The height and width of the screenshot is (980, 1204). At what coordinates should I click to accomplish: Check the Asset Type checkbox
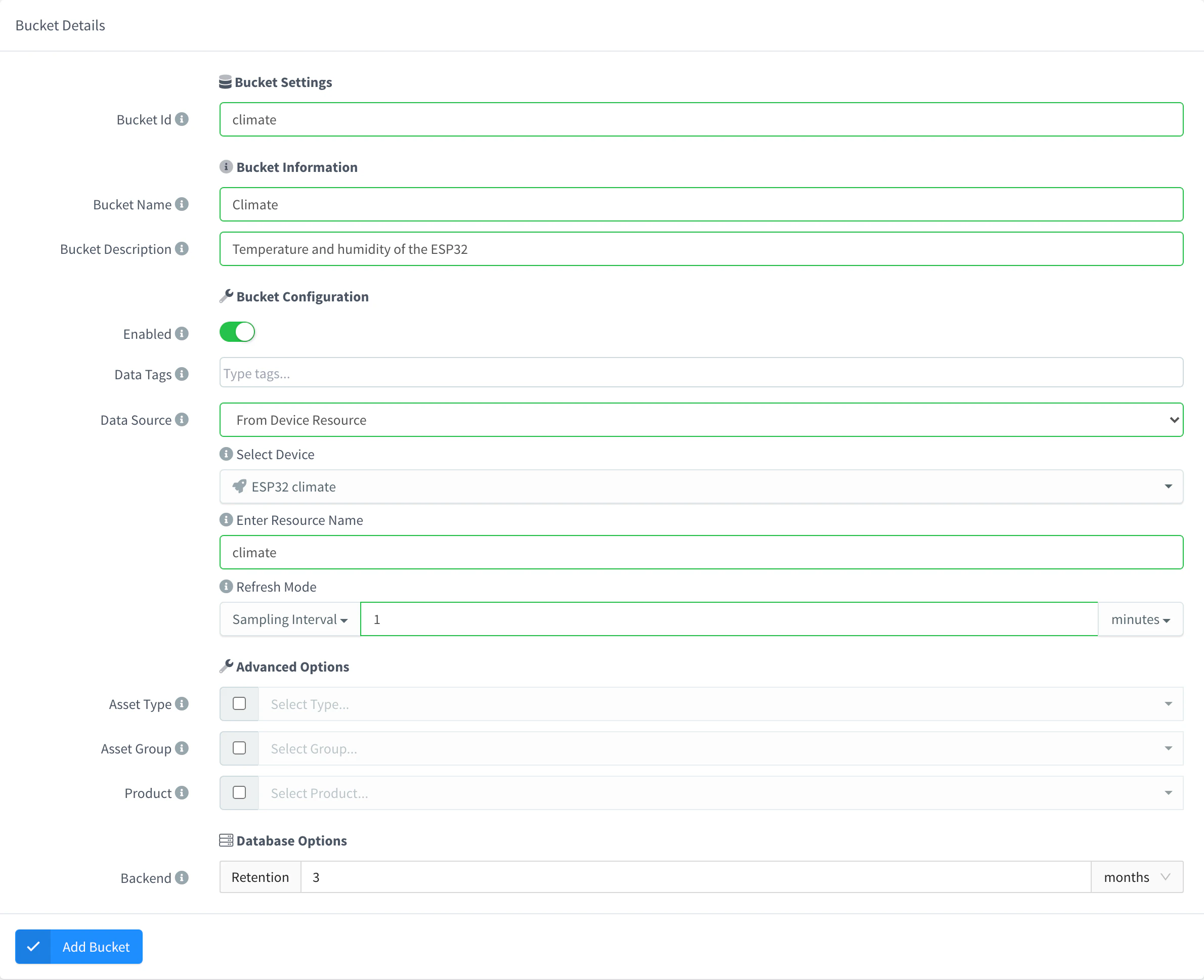click(x=239, y=703)
